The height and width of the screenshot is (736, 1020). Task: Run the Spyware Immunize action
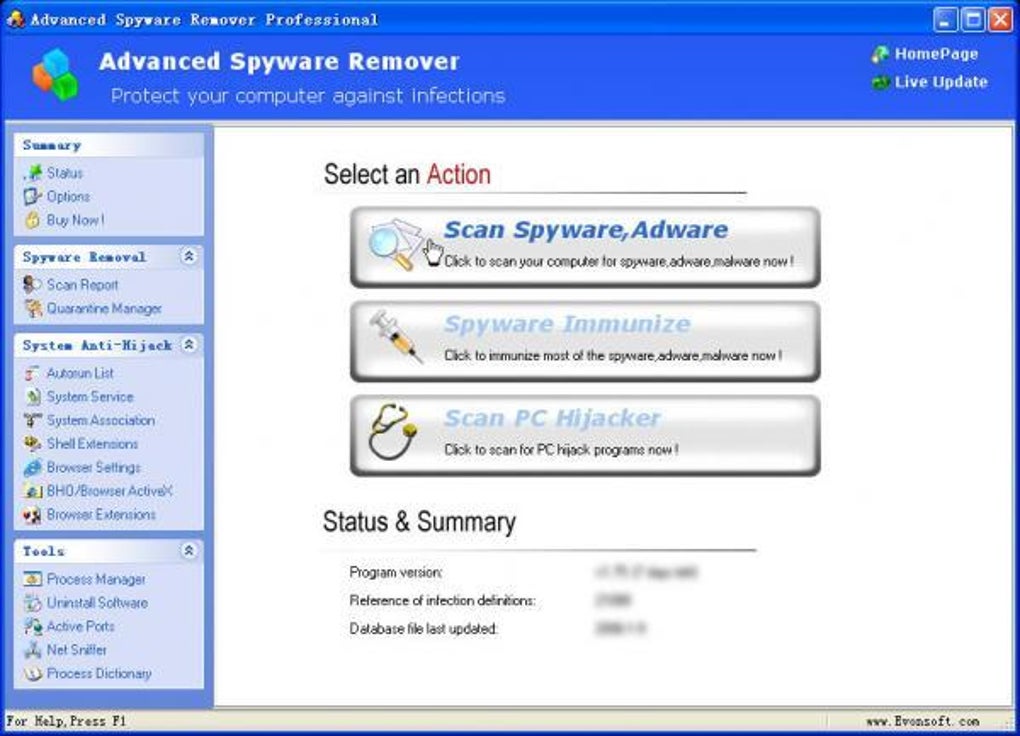[585, 341]
